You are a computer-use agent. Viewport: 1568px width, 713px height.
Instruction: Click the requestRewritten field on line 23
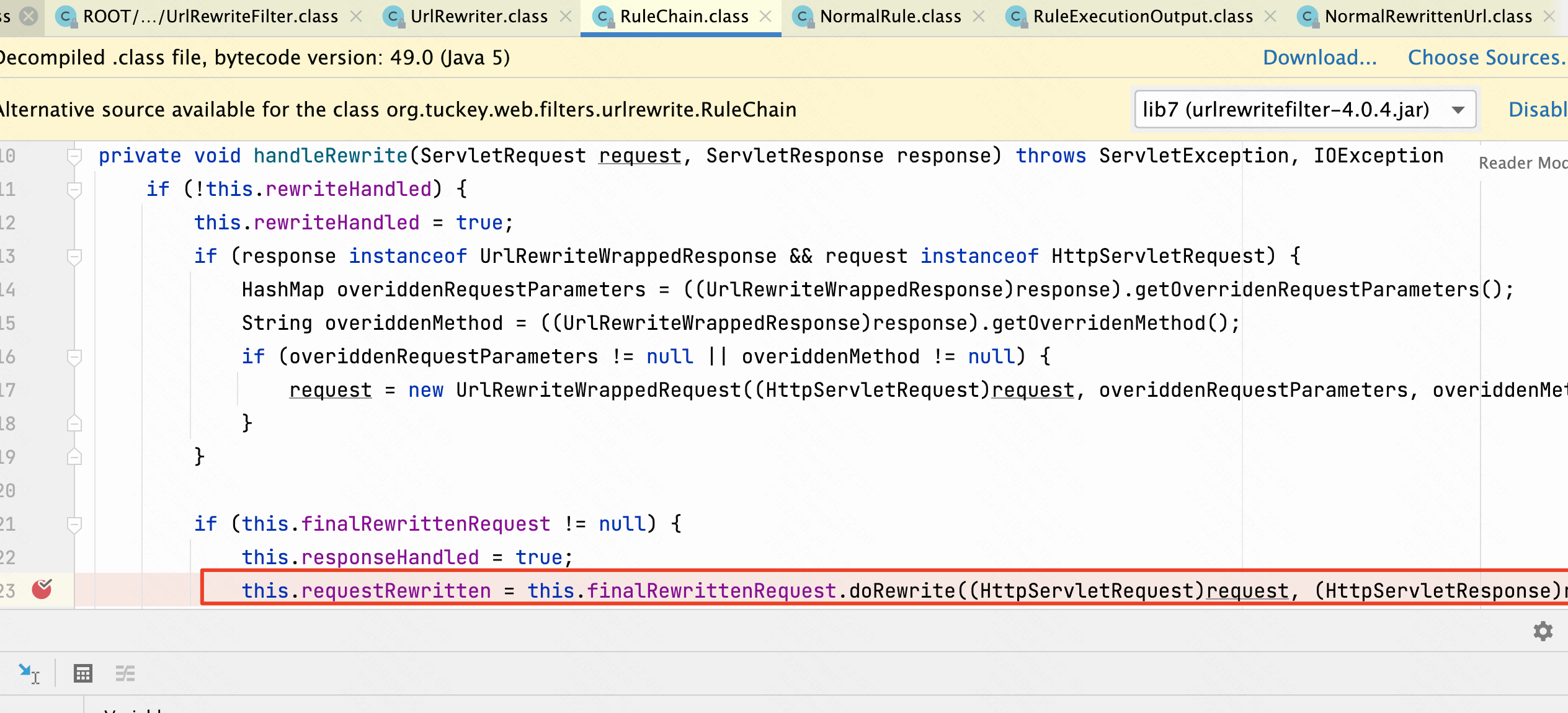point(396,591)
